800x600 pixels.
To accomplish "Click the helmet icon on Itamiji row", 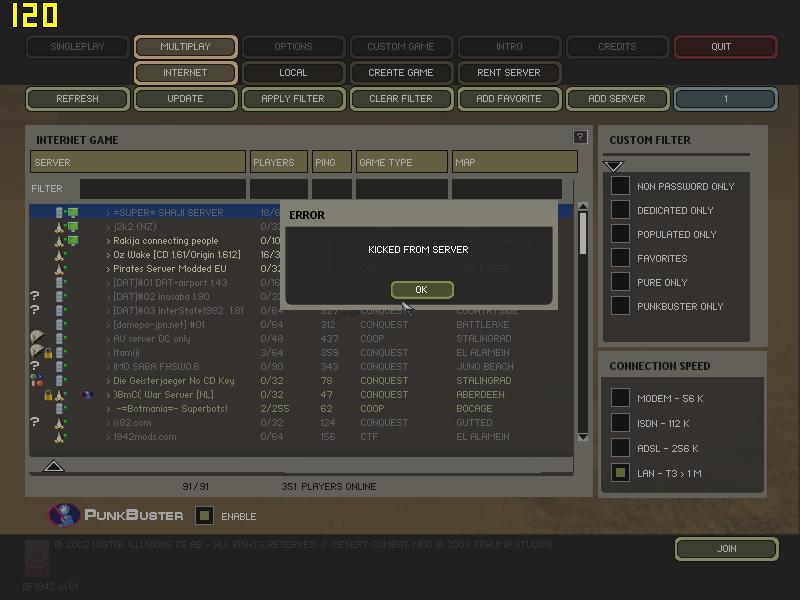I will pyautogui.click(x=37, y=351).
